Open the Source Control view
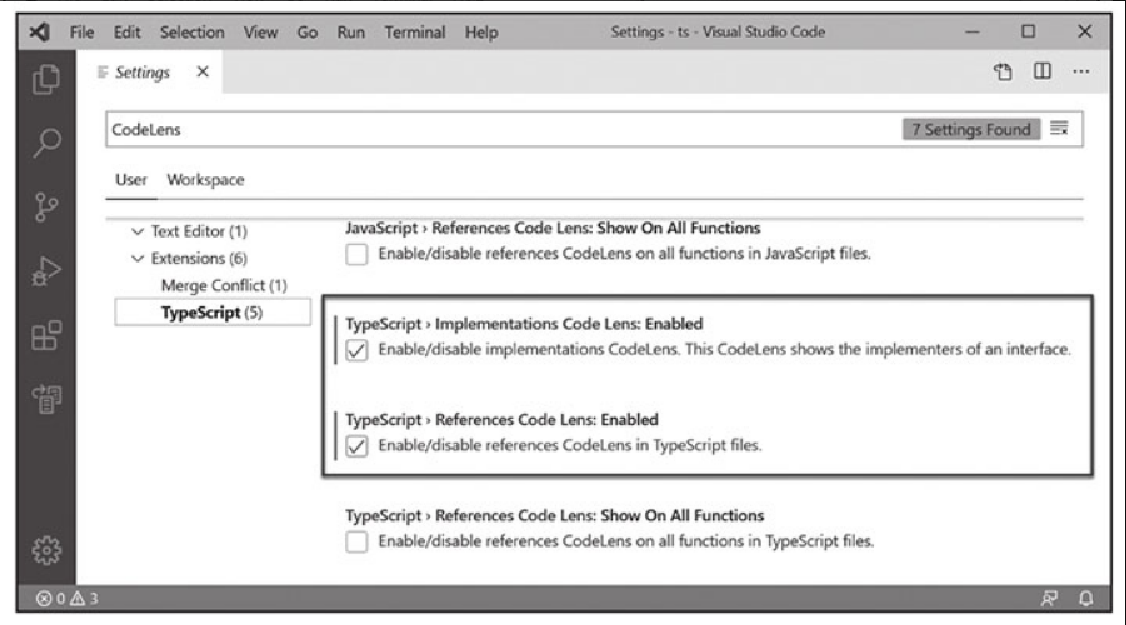The height and width of the screenshot is (625, 1126). coord(47,207)
